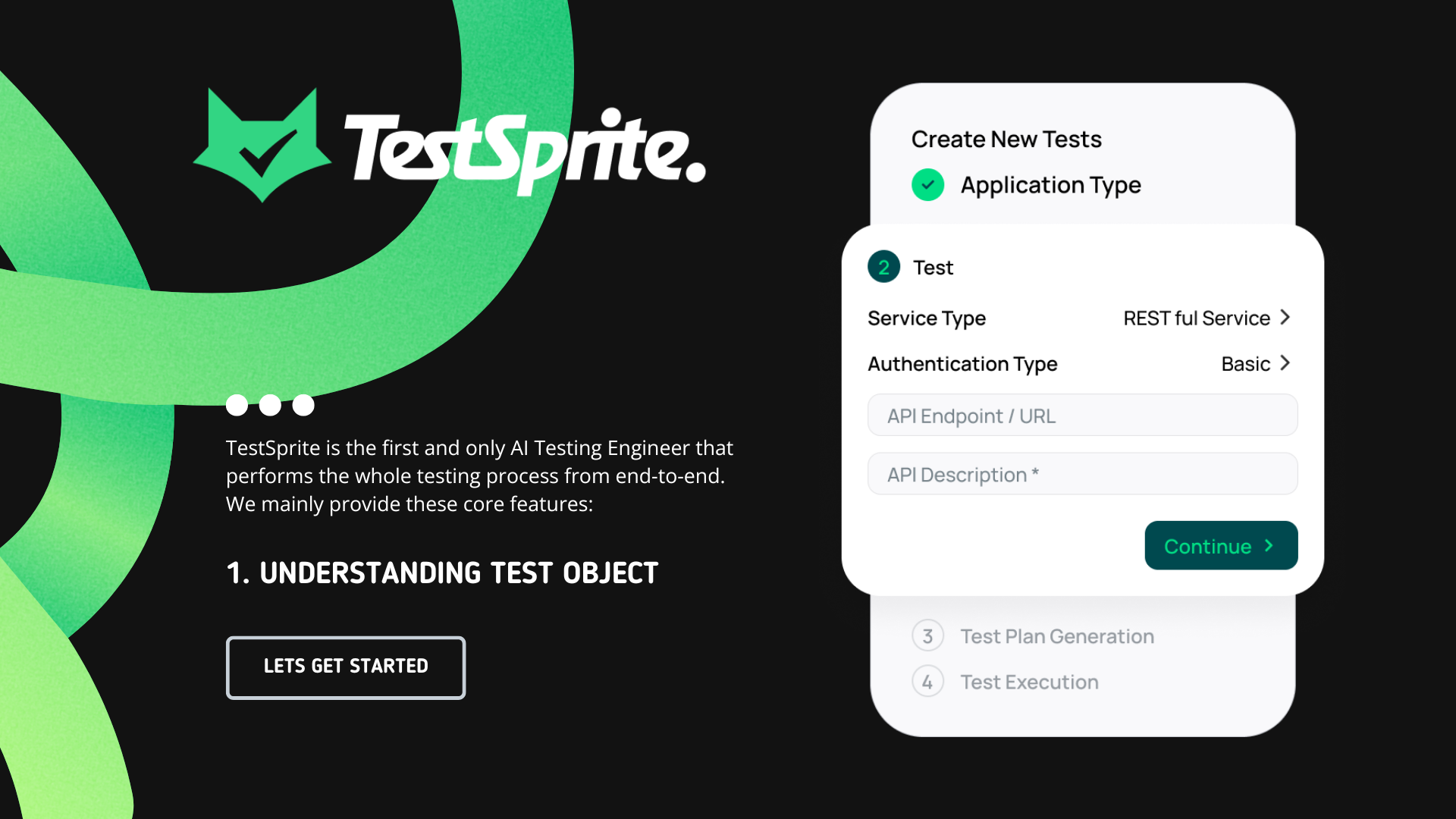
Task: Click the chevron beside Basic authentication
Action: pos(1285,363)
